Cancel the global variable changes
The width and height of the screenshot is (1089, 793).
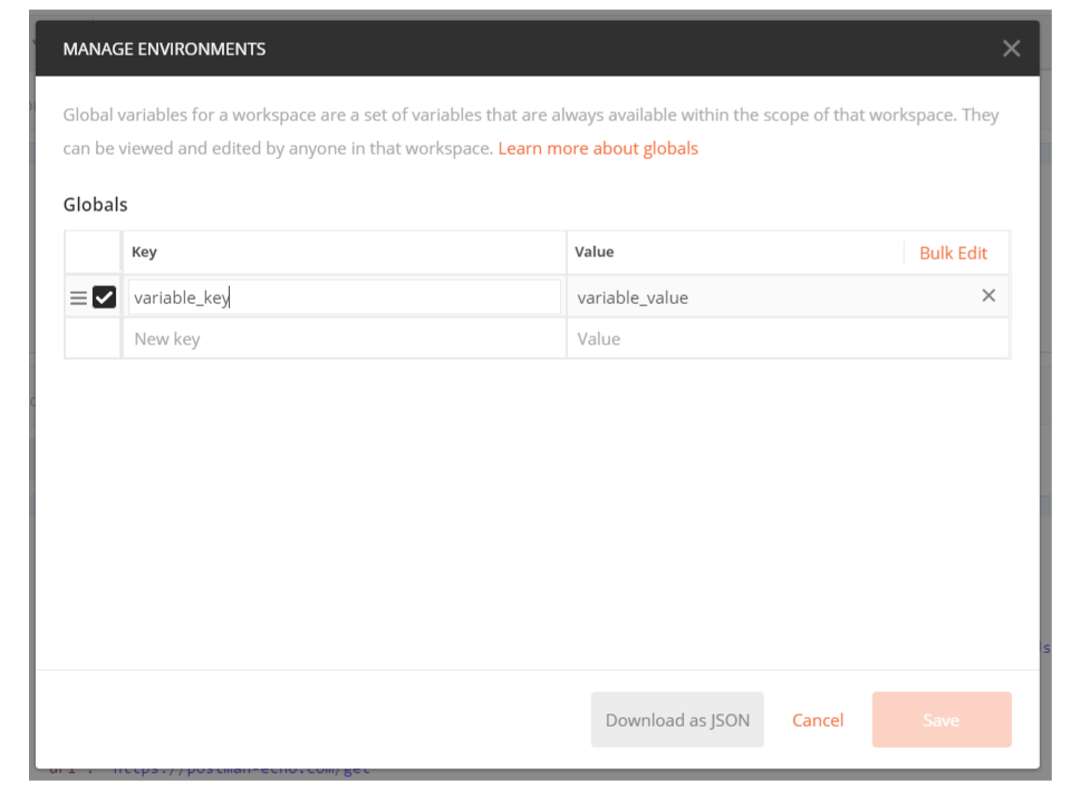[x=817, y=720]
